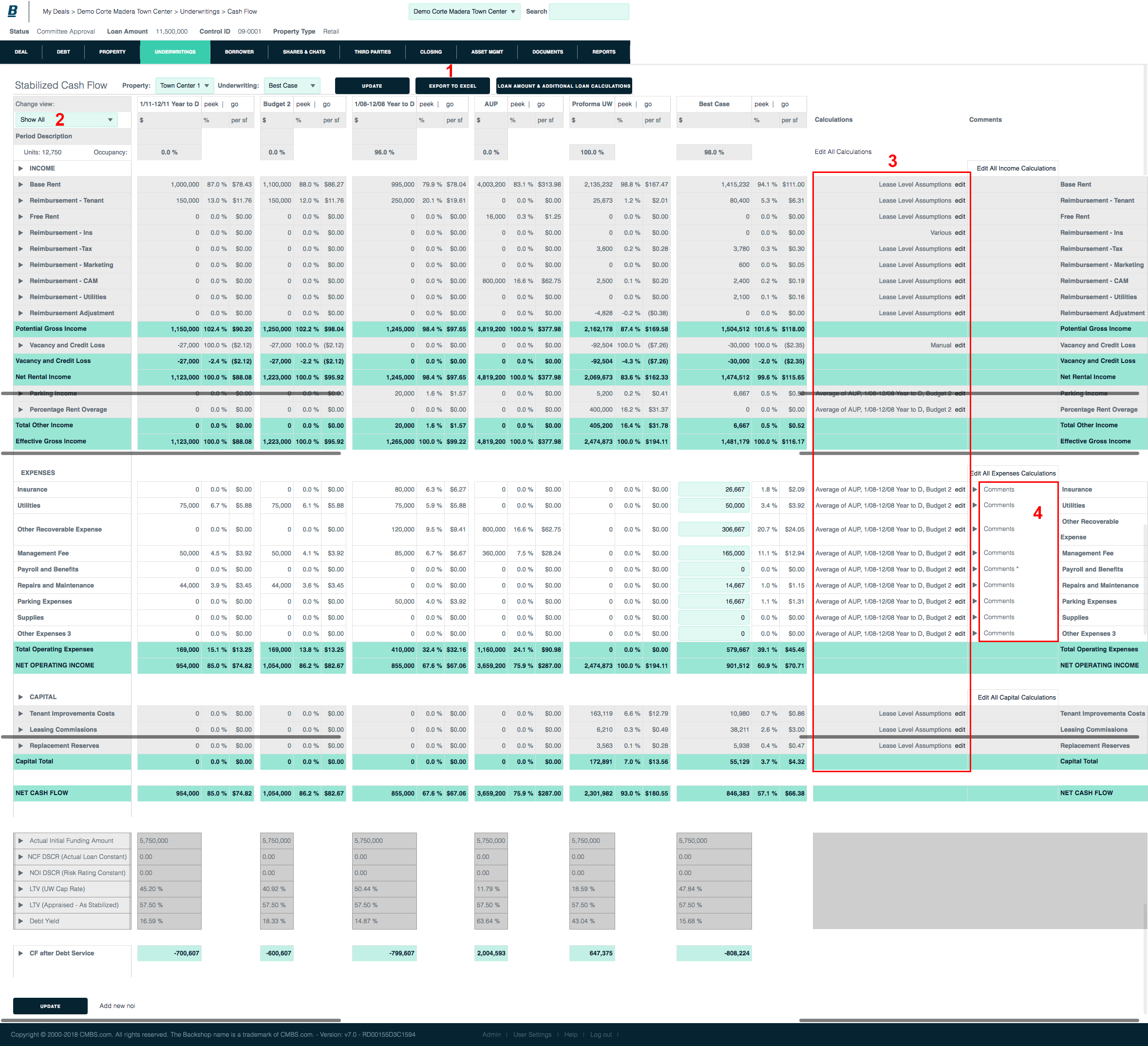
Task: Switch to the PROPERTY tab
Action: click(112, 52)
